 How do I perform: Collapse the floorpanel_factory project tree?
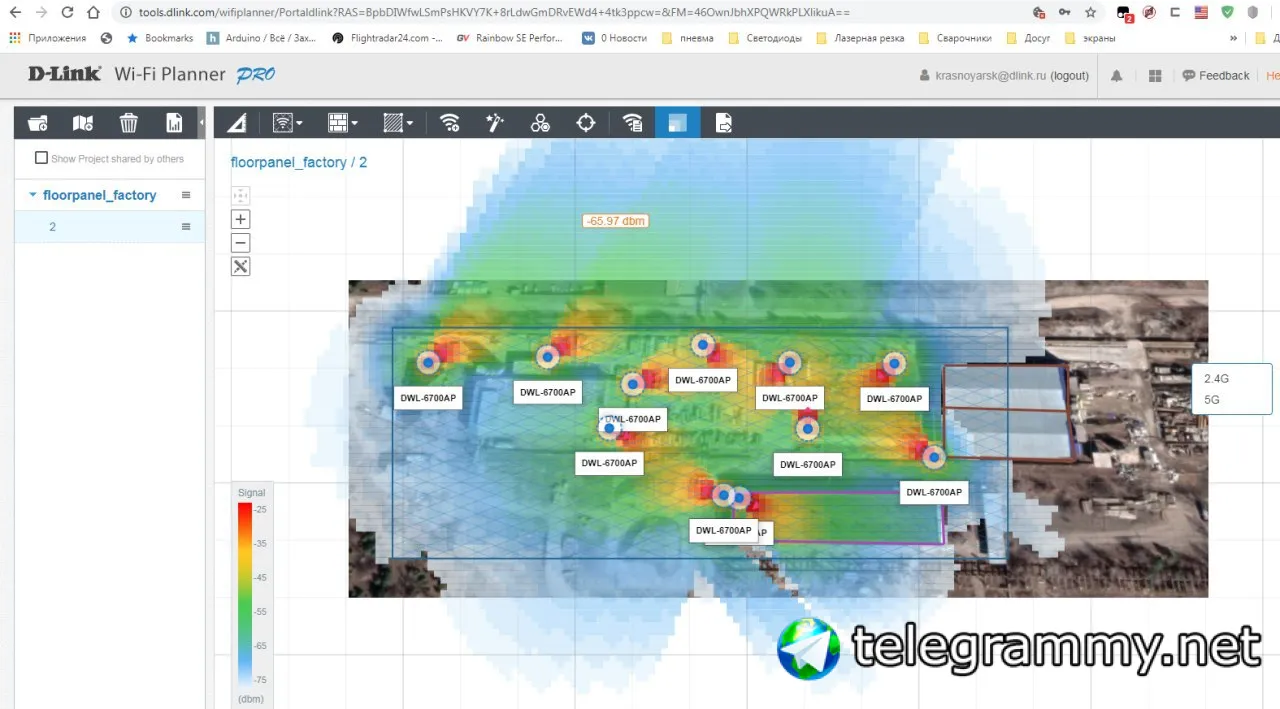click(33, 195)
